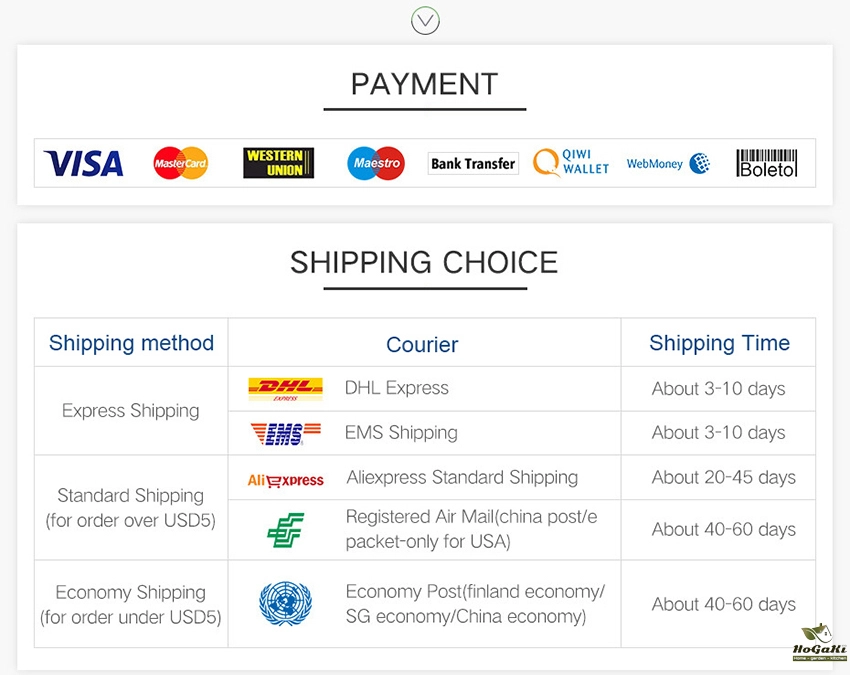This screenshot has width=850, height=675.
Task: Click the Bank Transfer button
Action: coord(473,163)
